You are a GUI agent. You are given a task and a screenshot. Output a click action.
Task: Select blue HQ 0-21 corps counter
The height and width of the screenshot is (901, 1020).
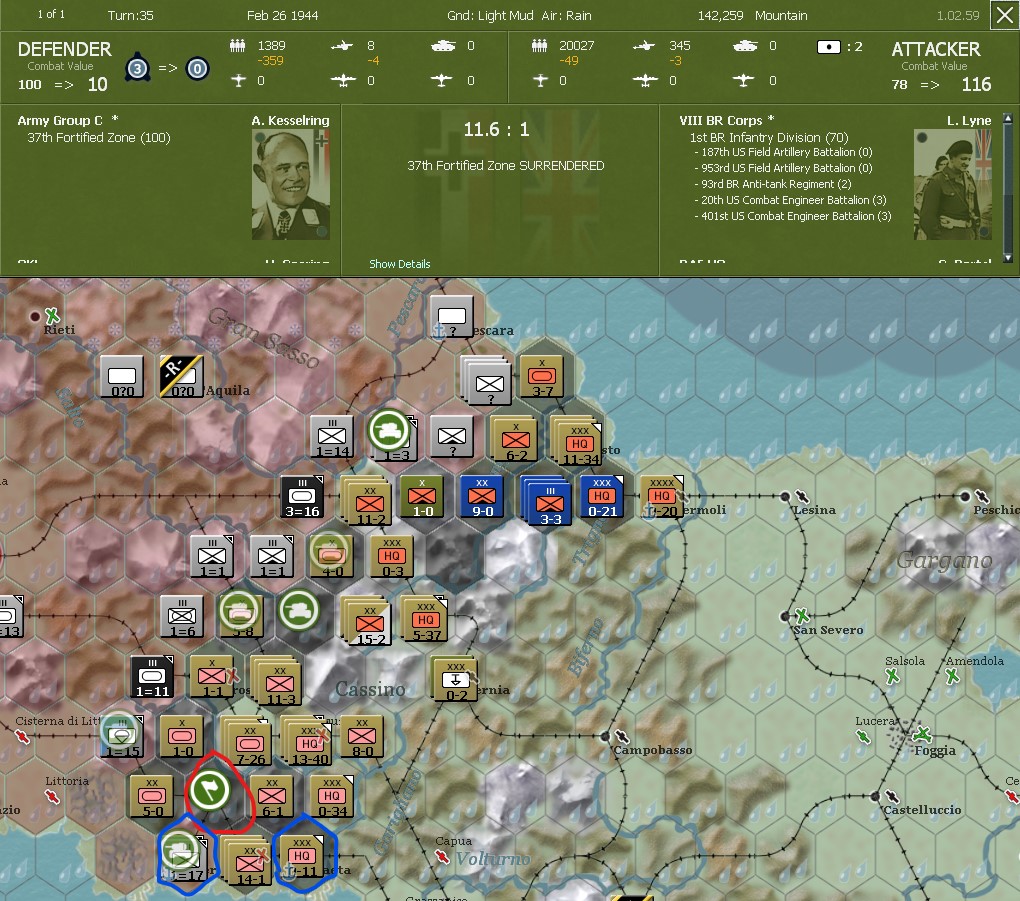click(602, 496)
